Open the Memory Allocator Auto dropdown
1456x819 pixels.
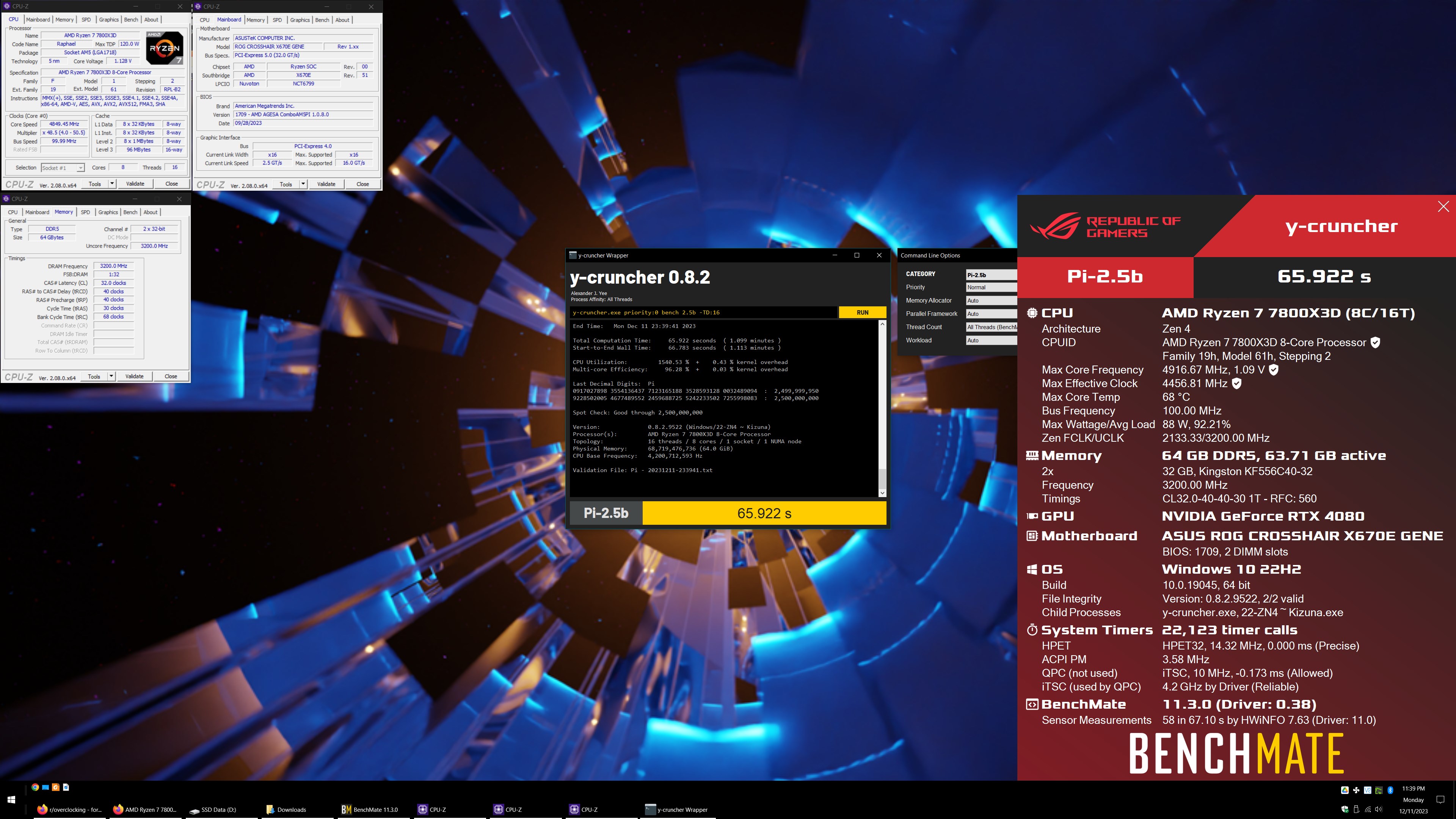pyautogui.click(x=991, y=300)
